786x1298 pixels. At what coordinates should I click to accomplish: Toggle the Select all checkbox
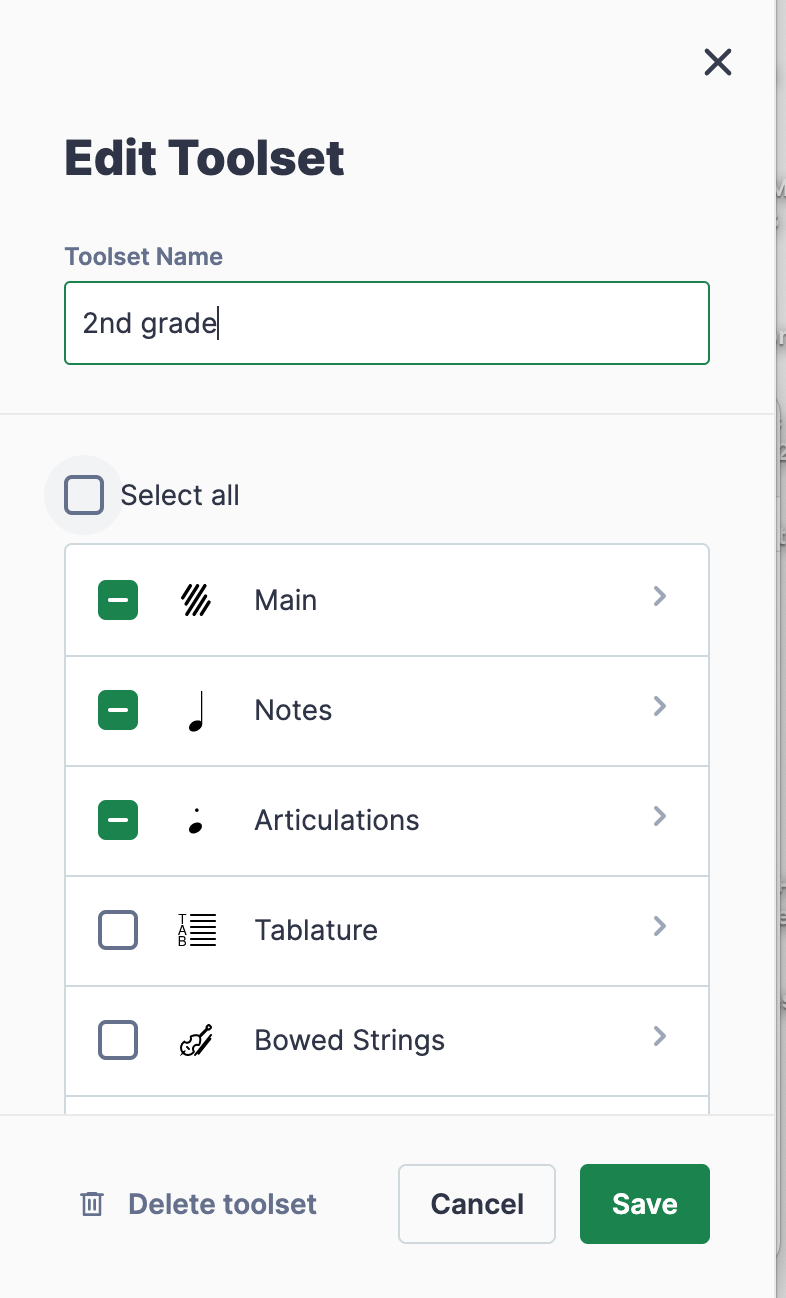84,495
